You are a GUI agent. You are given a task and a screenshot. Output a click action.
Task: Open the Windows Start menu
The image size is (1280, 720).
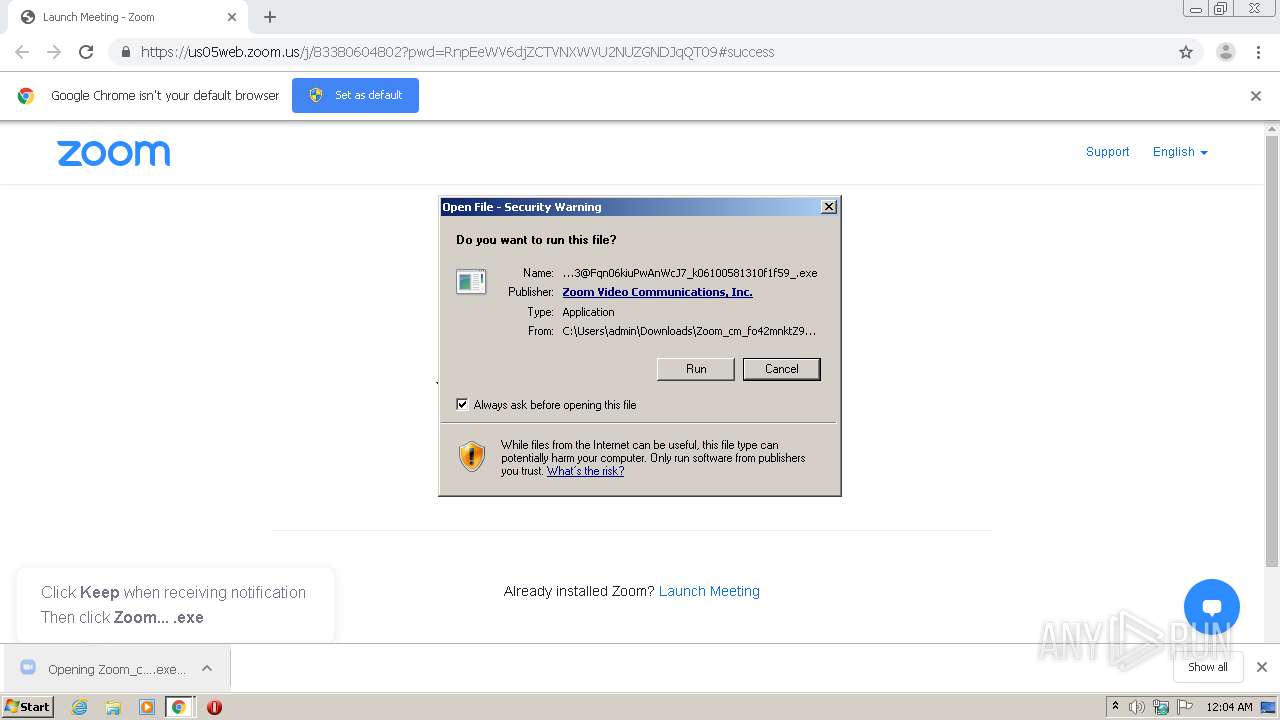pos(28,706)
